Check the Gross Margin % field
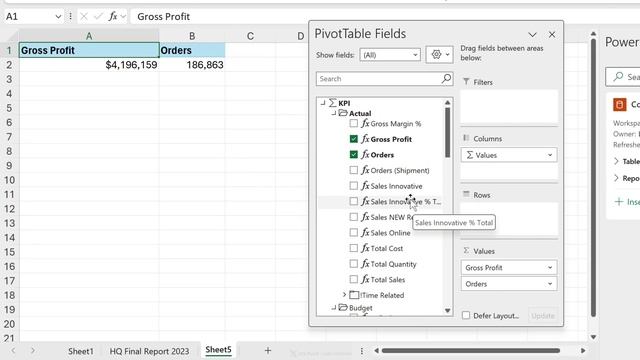Screen dimensions: 640x360 click(353, 123)
